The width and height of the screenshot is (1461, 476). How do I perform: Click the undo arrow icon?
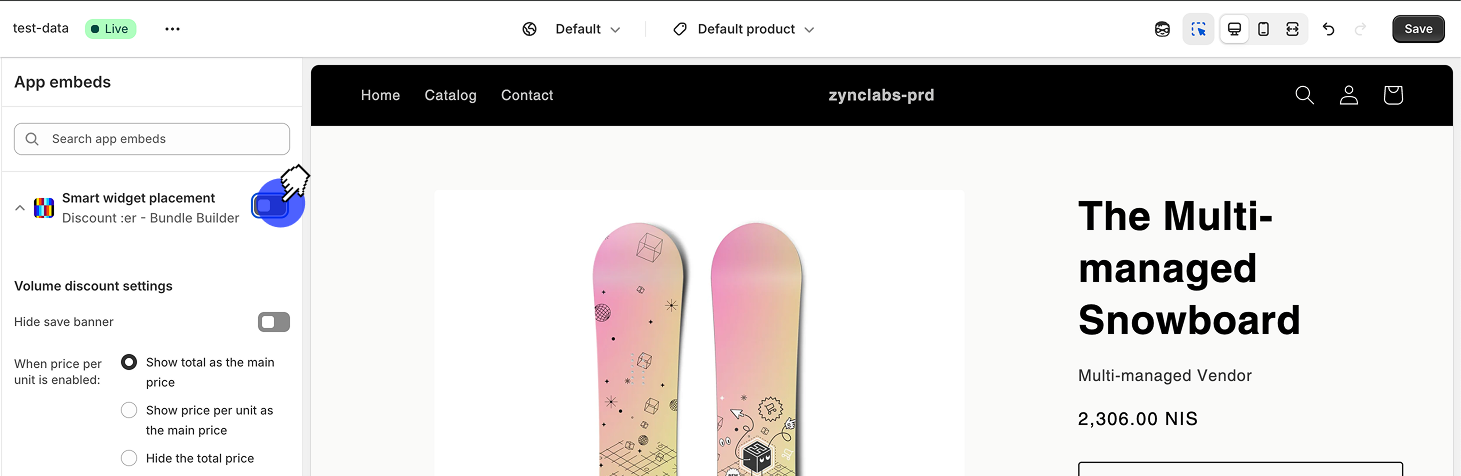coord(1328,29)
